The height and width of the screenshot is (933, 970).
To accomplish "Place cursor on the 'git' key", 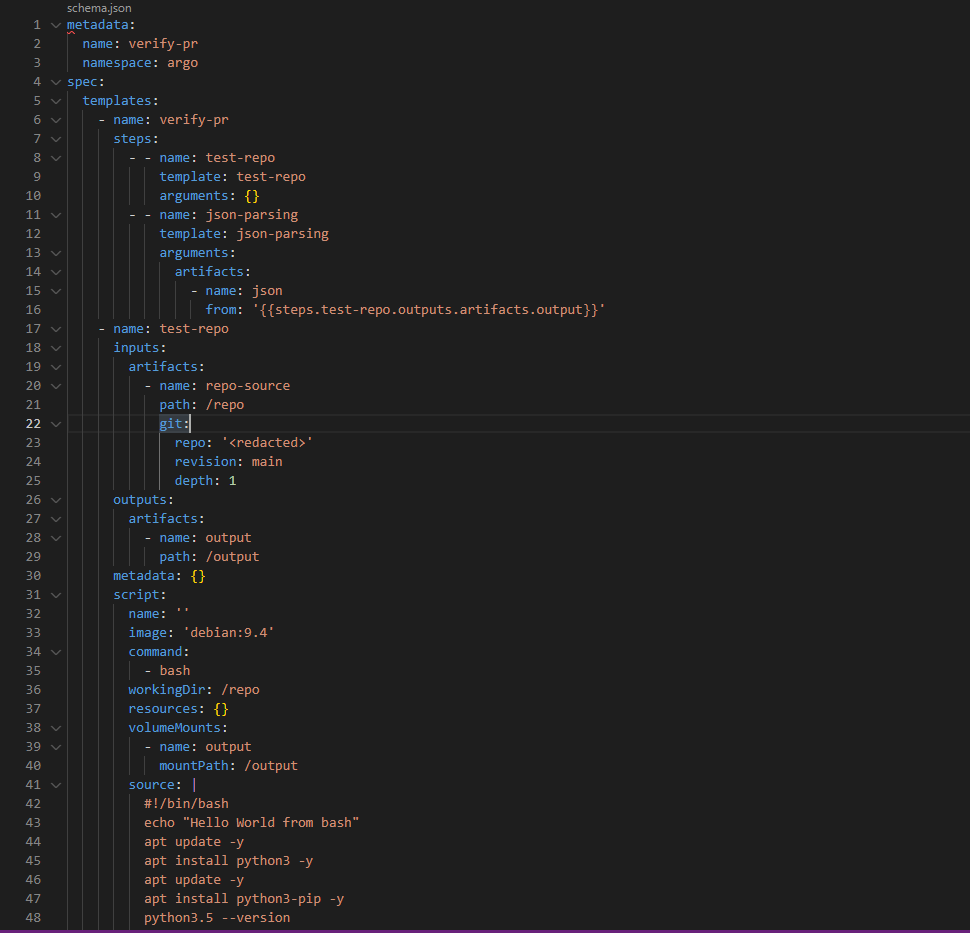I will (171, 424).
